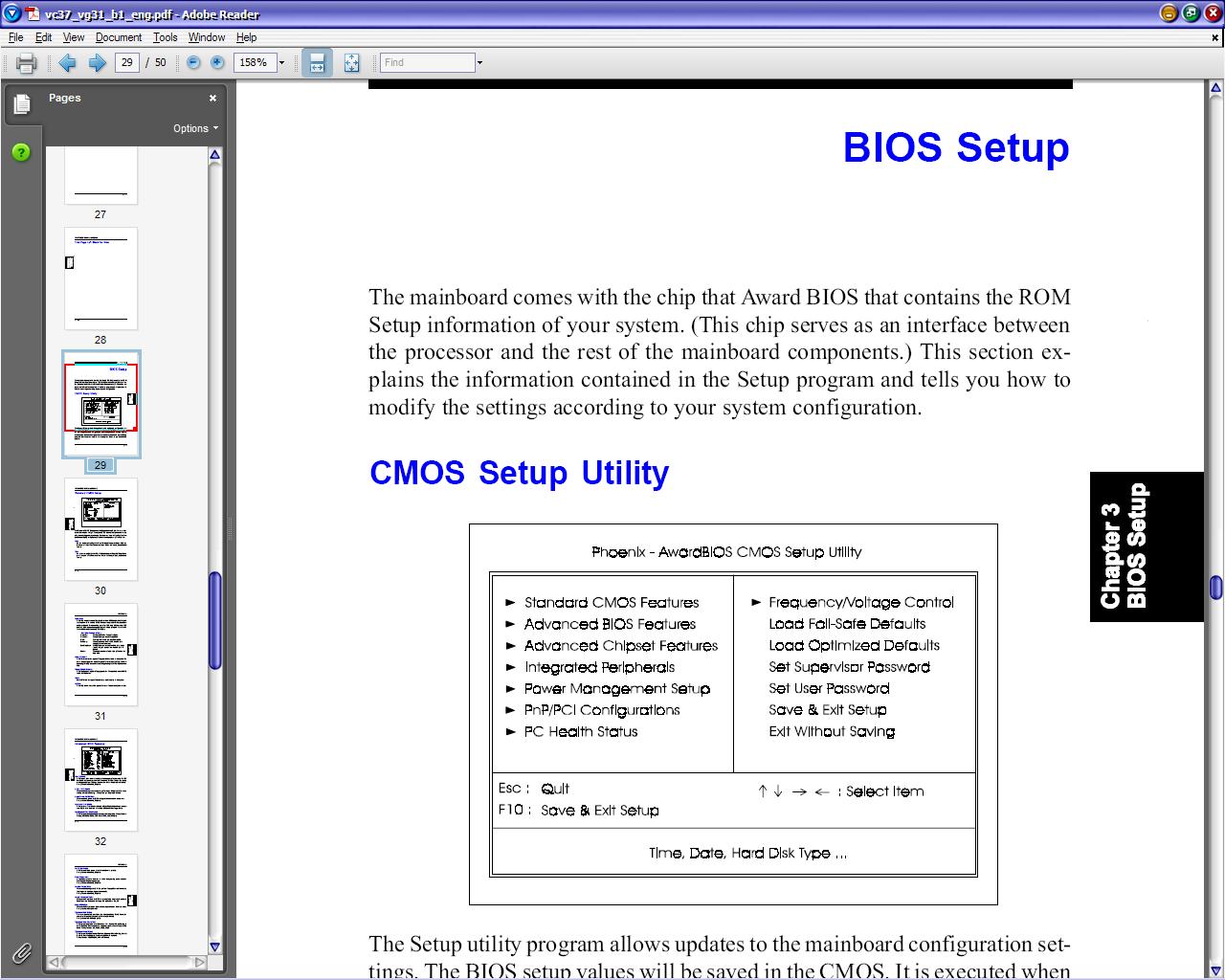Click the current page number field

[126, 62]
